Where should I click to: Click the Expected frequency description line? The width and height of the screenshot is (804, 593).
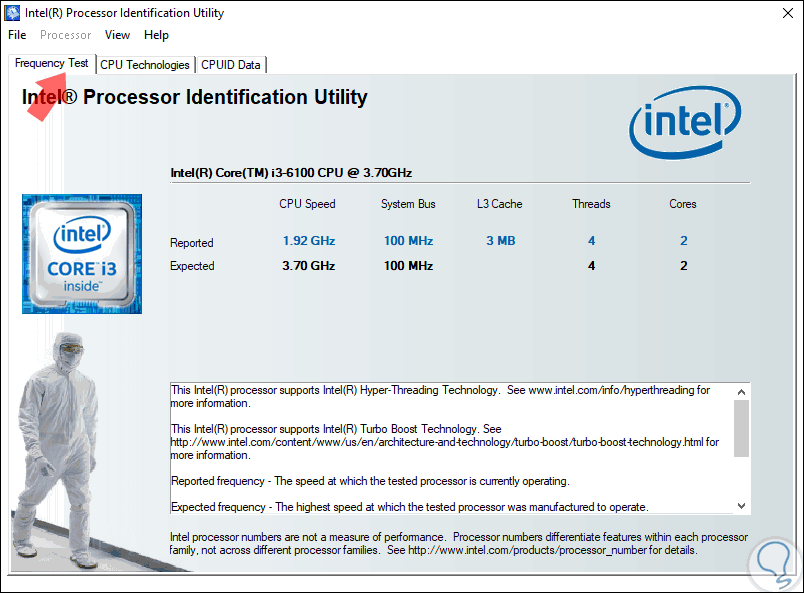(x=410, y=507)
